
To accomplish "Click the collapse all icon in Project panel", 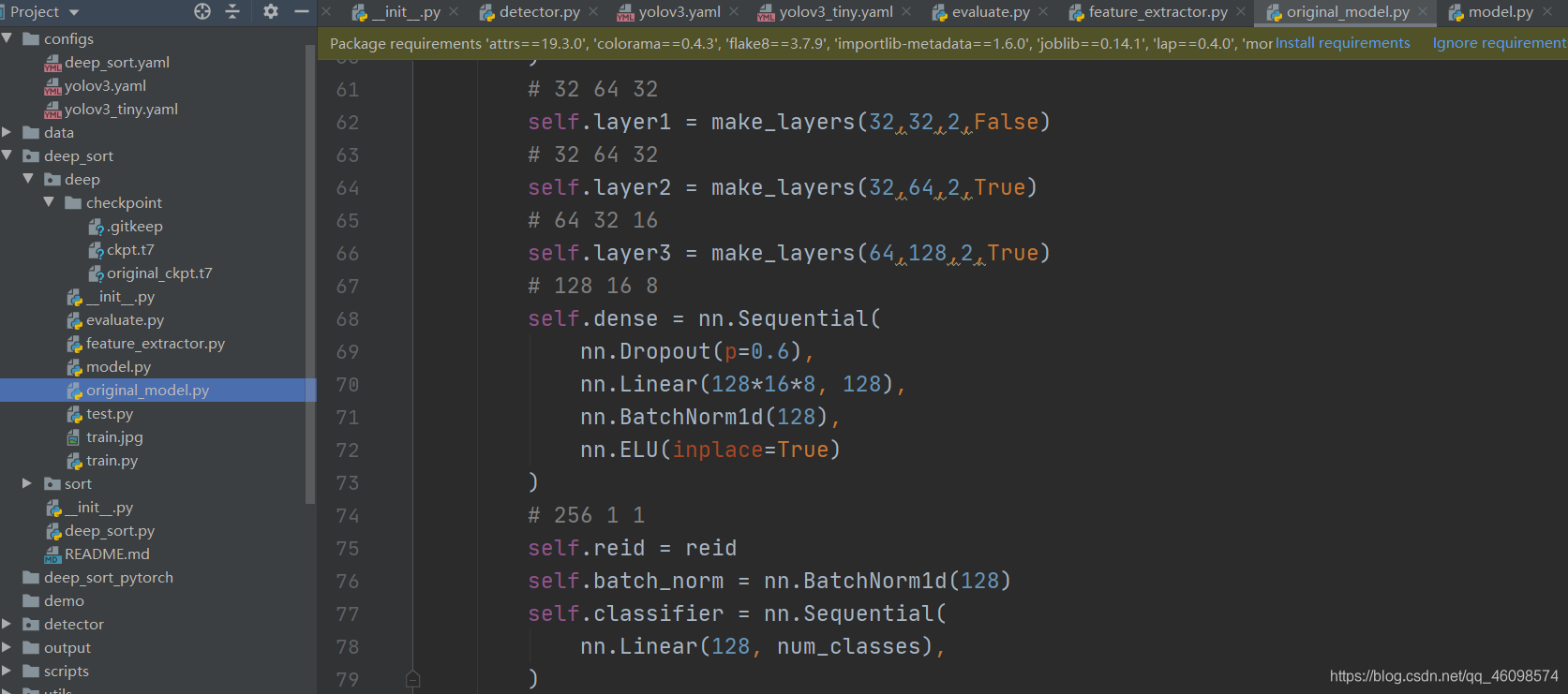I will pos(233,11).
